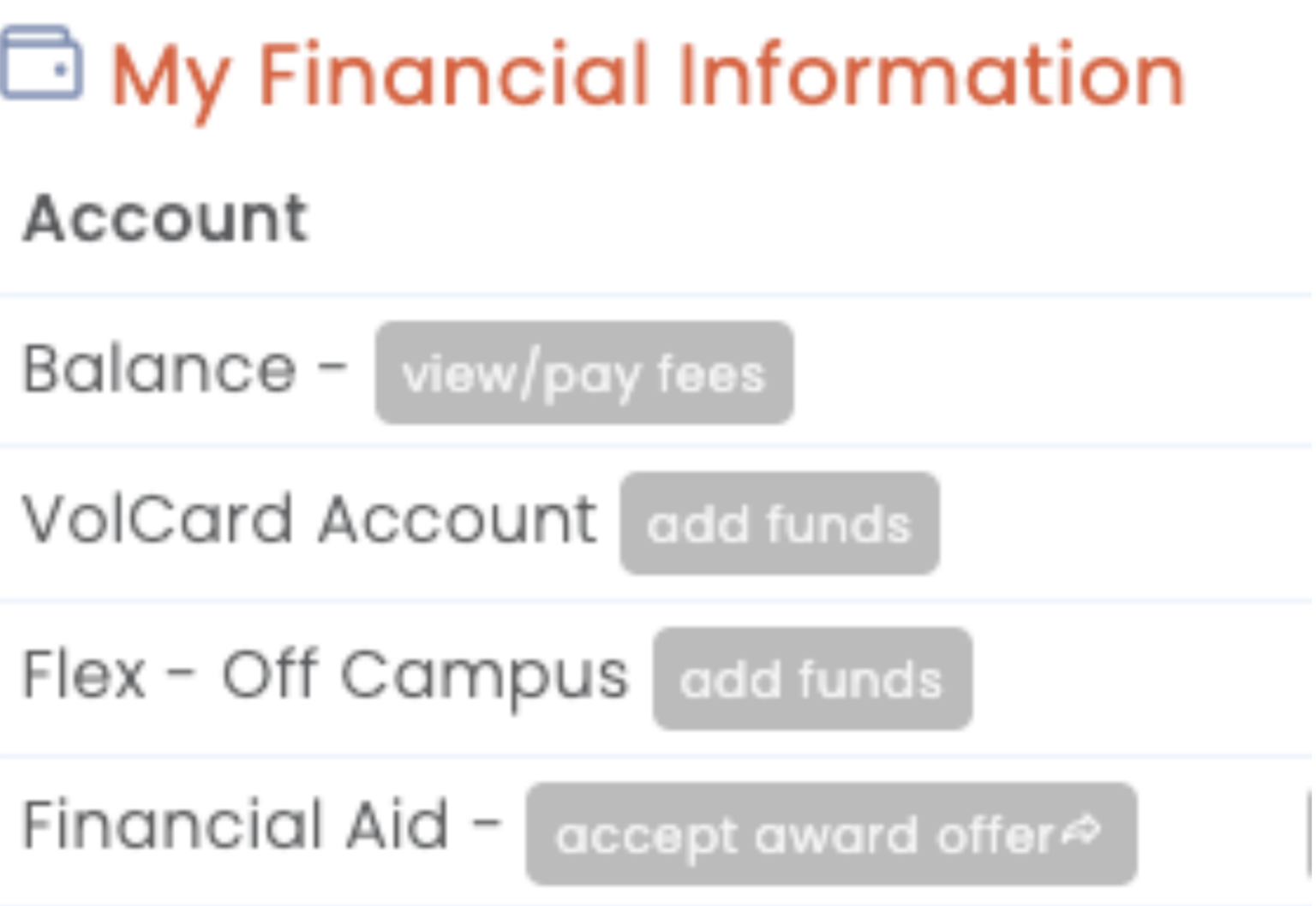1316x906 pixels.
Task: Click the word Aid in the last row
Action: (x=396, y=826)
